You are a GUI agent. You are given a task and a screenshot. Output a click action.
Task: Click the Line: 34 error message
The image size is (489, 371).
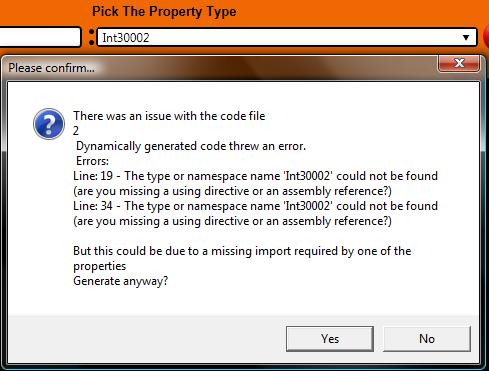[x=255, y=213]
